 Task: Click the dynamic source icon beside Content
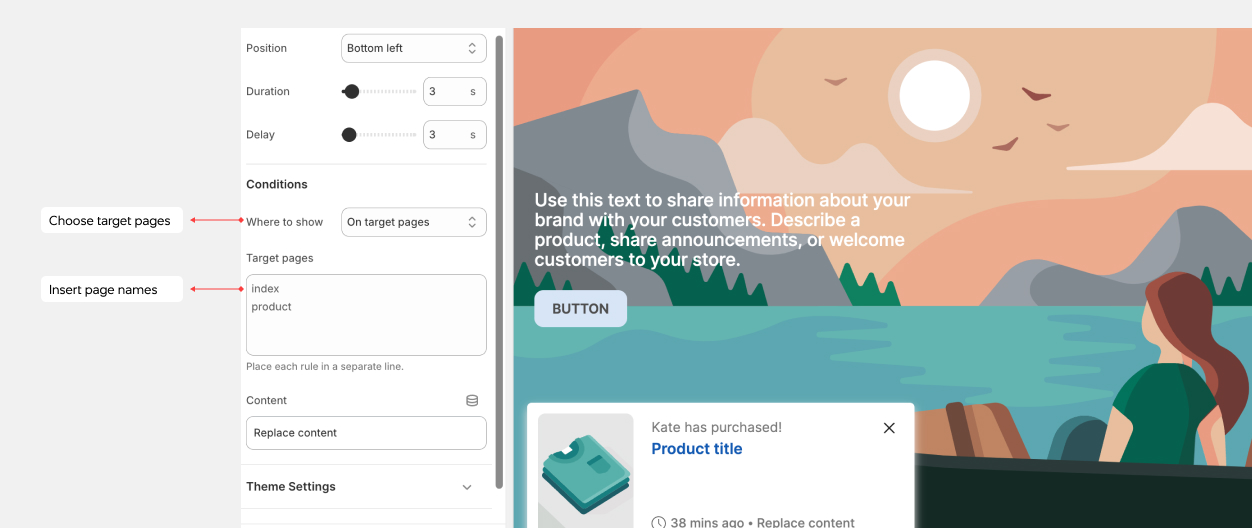[472, 400]
